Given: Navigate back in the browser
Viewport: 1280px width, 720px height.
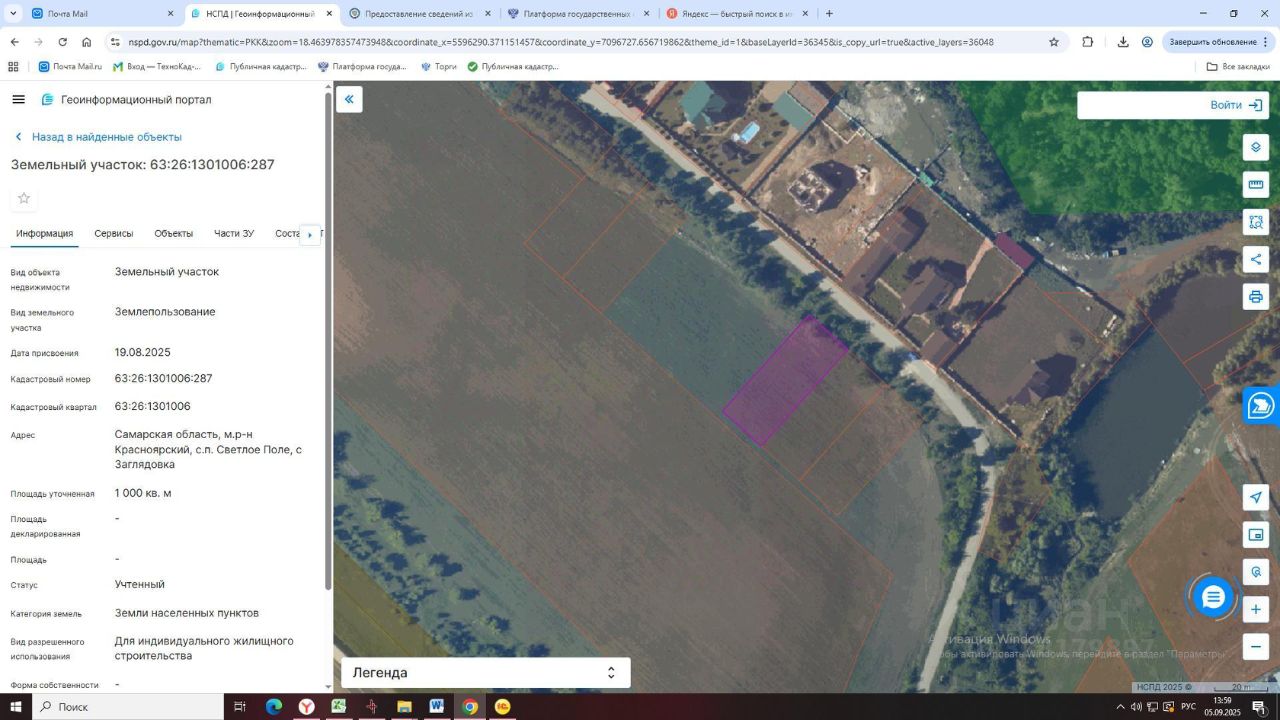Looking at the screenshot, I should coord(14,42).
